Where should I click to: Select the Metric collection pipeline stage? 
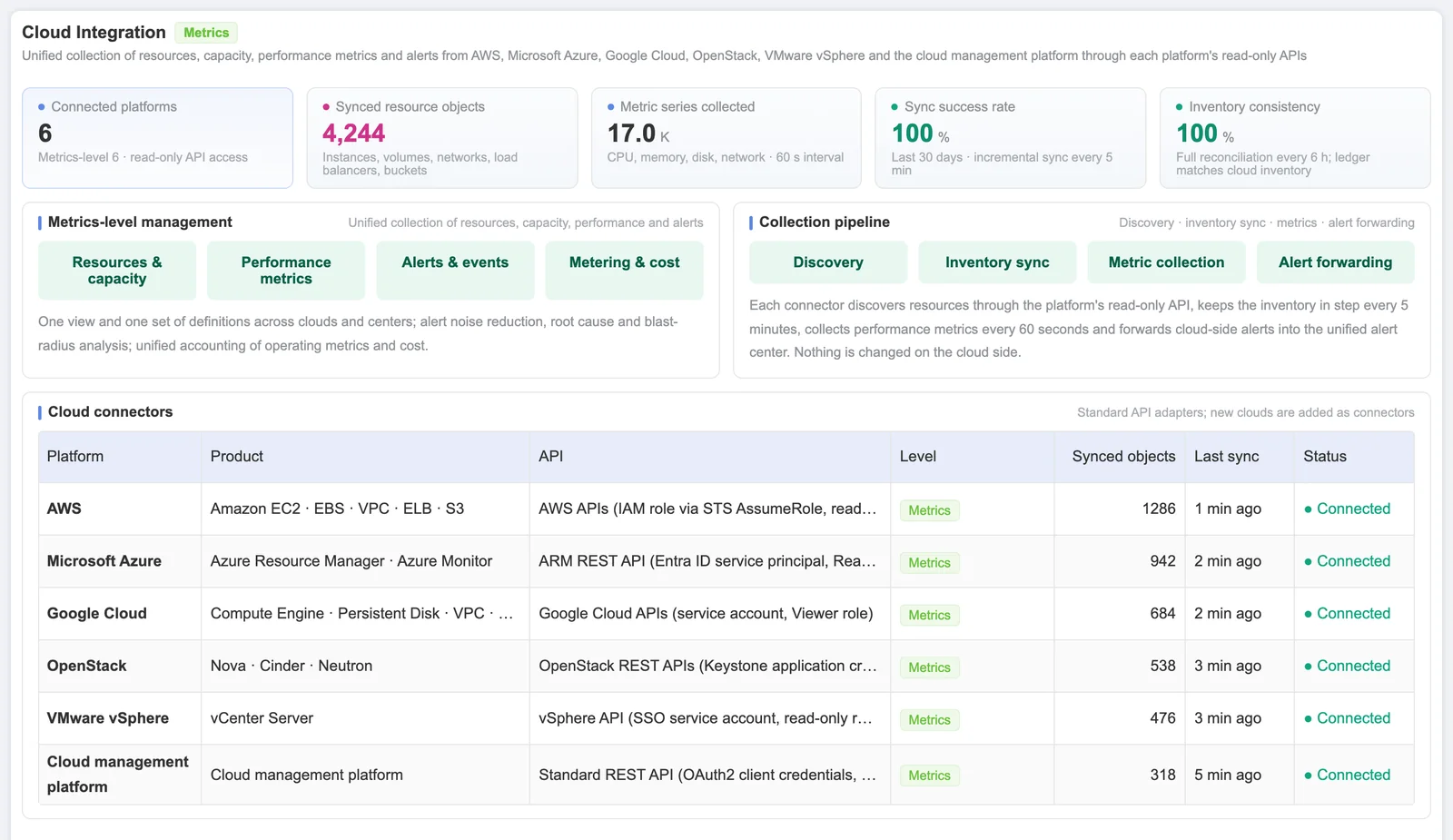point(1166,262)
